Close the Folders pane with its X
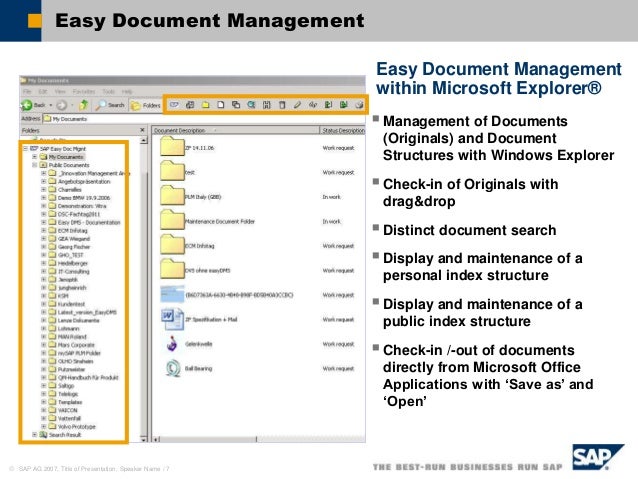The width and height of the screenshot is (638, 479). point(142,130)
